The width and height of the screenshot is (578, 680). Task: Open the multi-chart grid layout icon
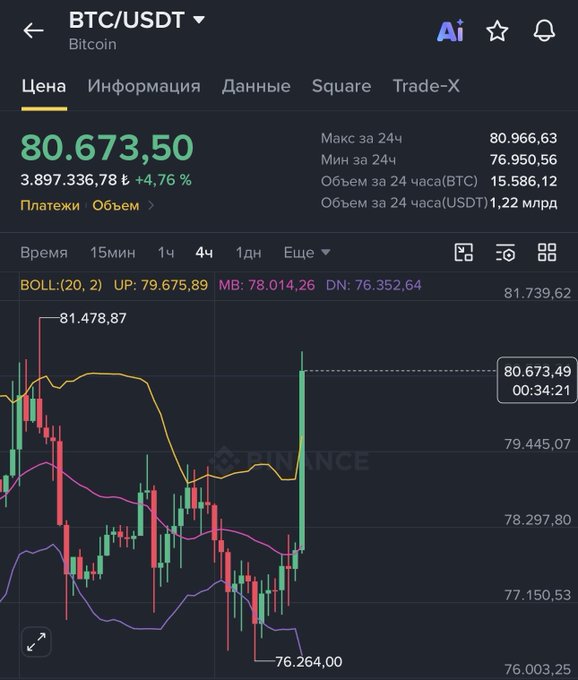[547, 252]
